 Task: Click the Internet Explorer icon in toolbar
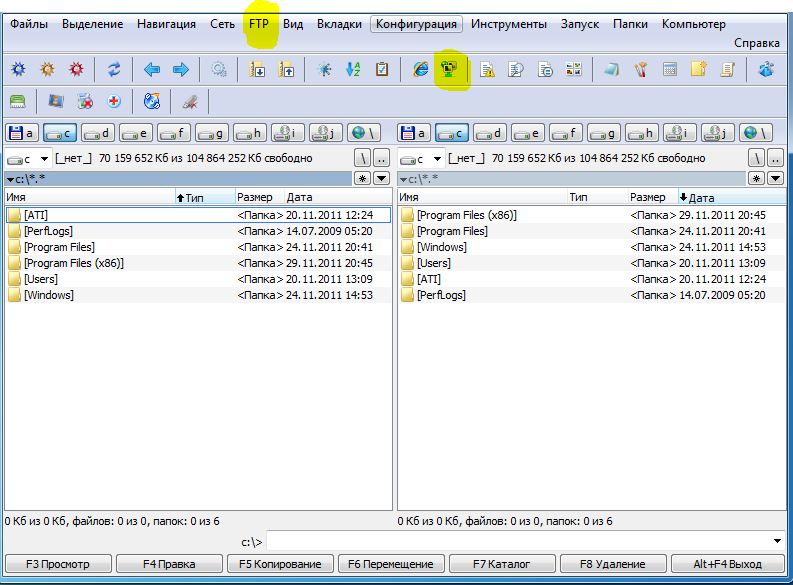420,69
